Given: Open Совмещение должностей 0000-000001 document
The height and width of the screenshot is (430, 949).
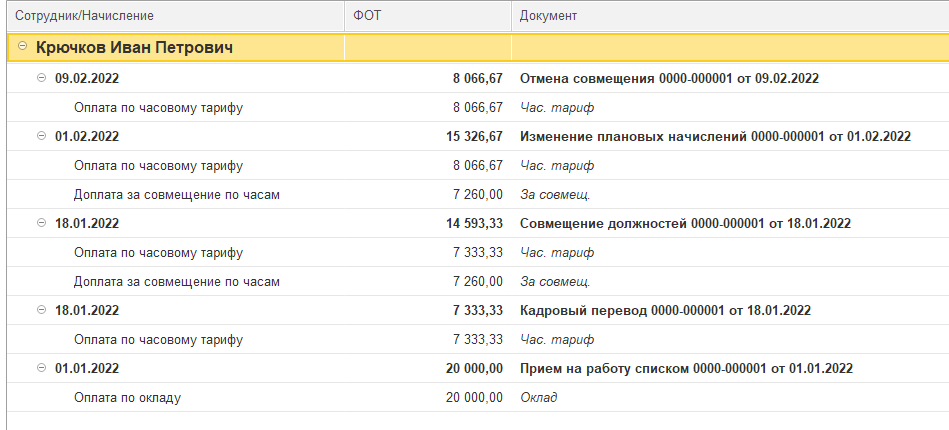Looking at the screenshot, I should pos(685,223).
